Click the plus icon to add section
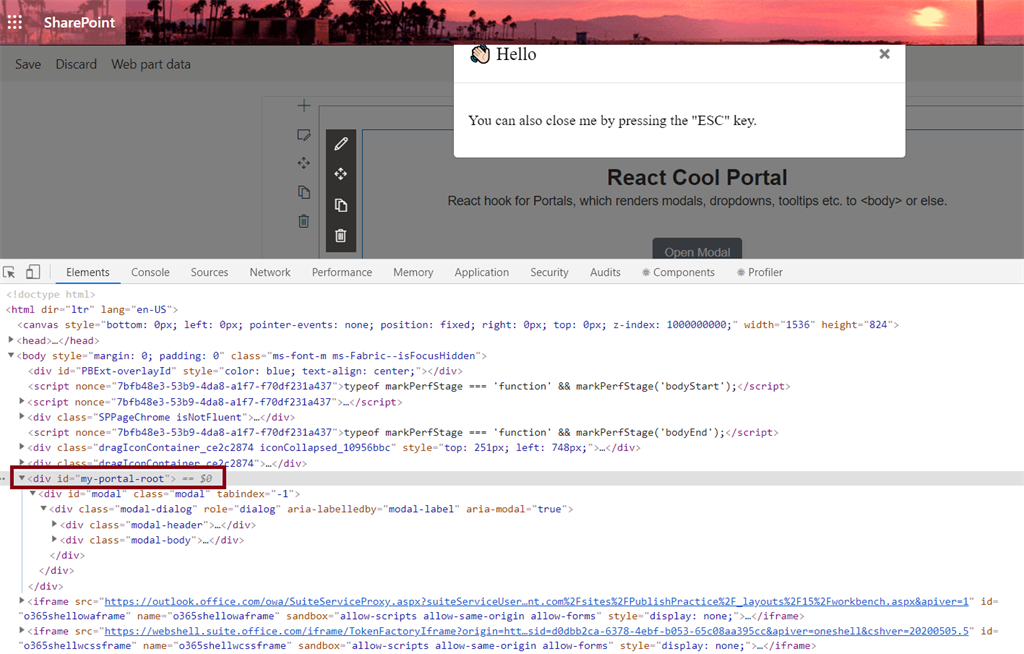The height and width of the screenshot is (654, 1024). tap(304, 106)
